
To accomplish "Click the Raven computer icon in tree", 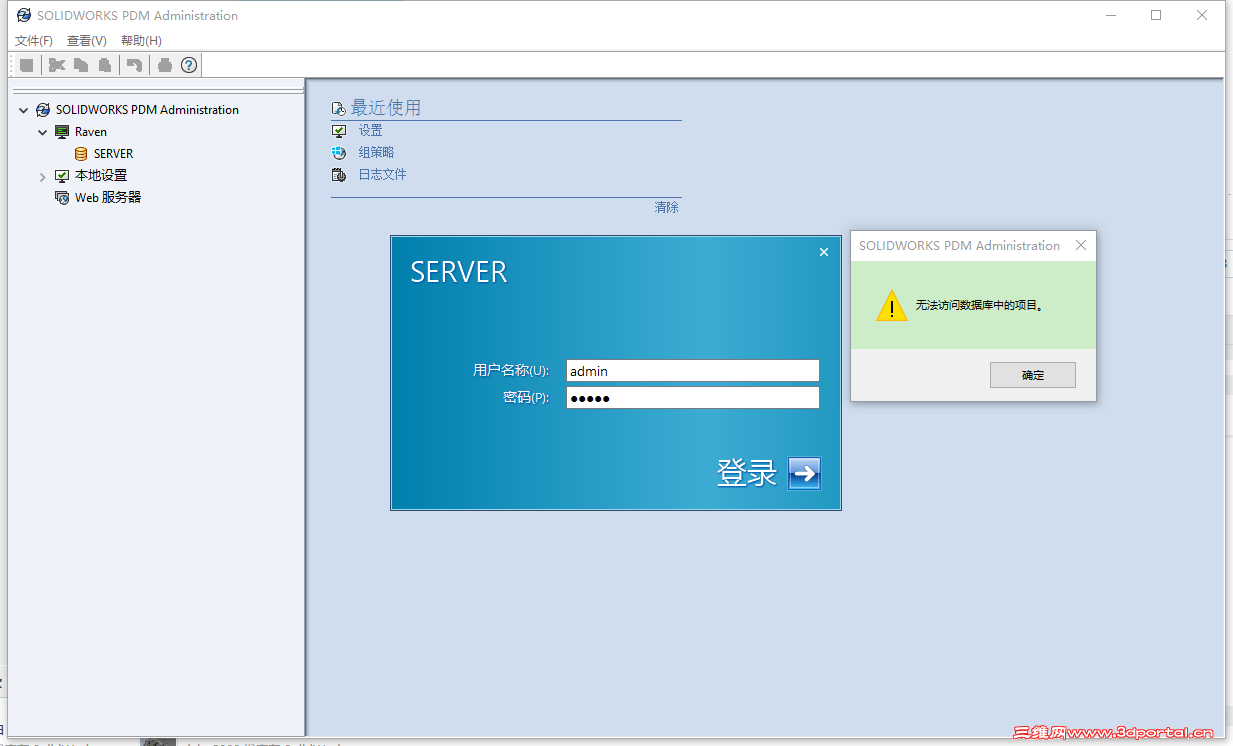I will tap(62, 132).
